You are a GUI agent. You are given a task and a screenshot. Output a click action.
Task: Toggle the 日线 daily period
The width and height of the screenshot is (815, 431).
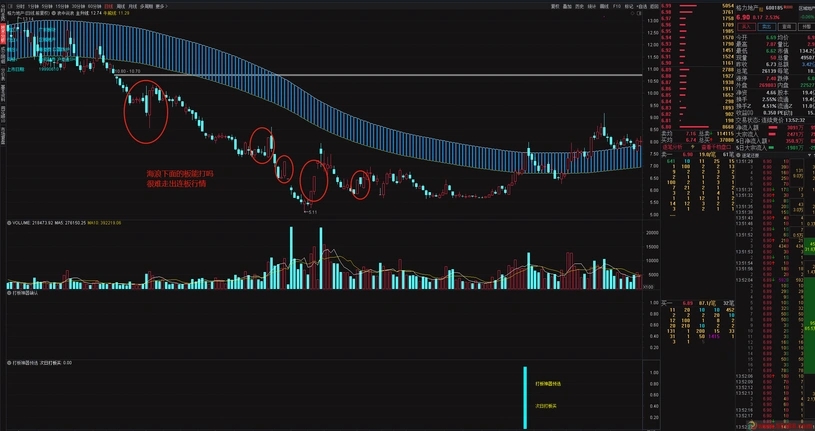108,6
